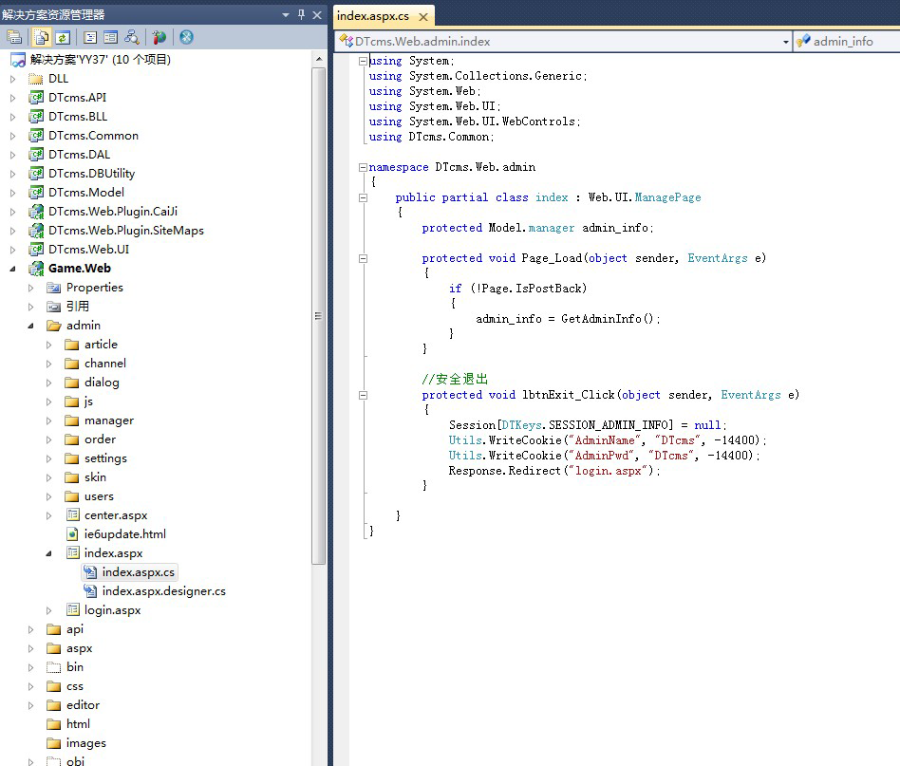Viewport: 900px width, 766px height.
Task: Close the index.aspx.cs document tab
Action: pyautogui.click(x=423, y=17)
